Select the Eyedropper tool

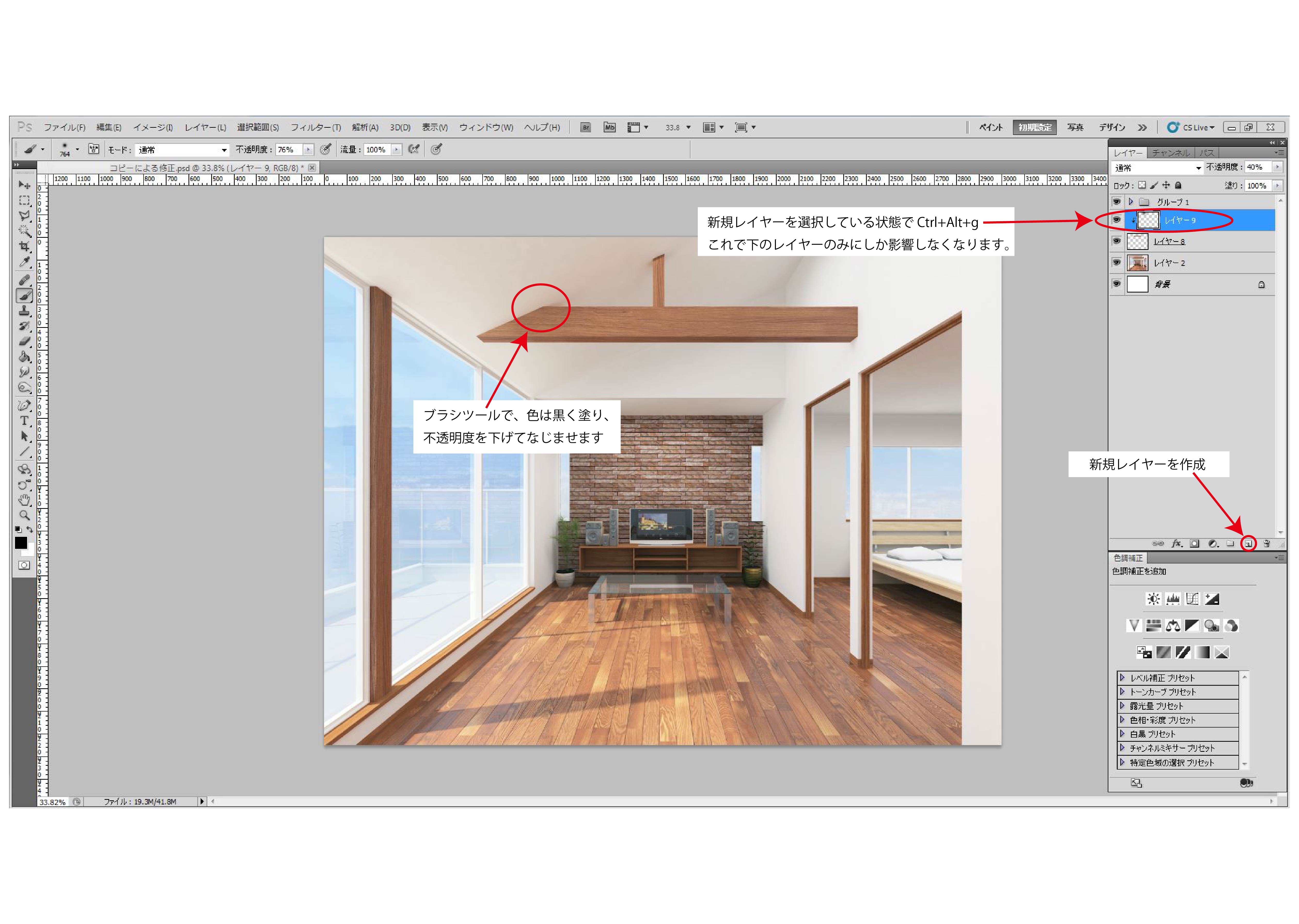pyautogui.click(x=24, y=262)
